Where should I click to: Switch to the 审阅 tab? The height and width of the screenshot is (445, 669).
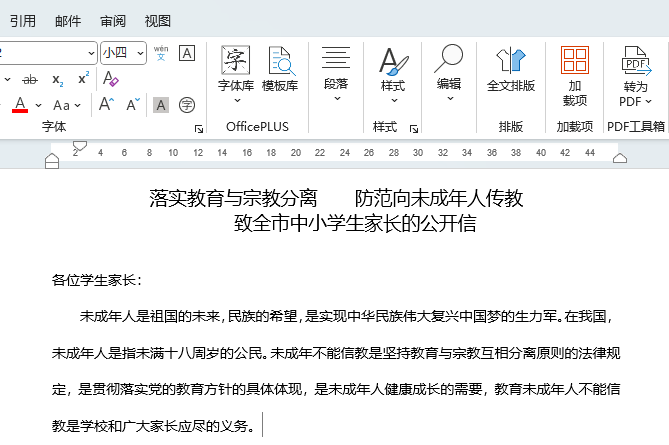pyautogui.click(x=113, y=21)
